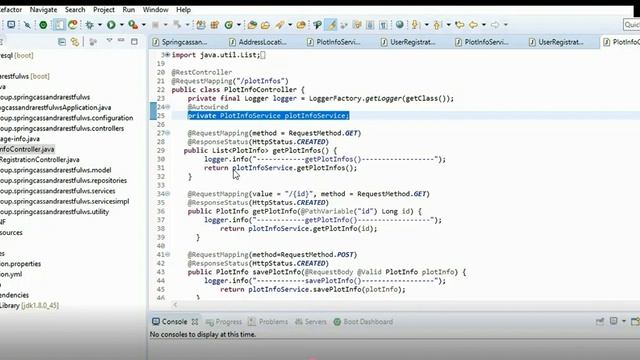
Task: Open the Run menu
Action: (x=129, y=9)
